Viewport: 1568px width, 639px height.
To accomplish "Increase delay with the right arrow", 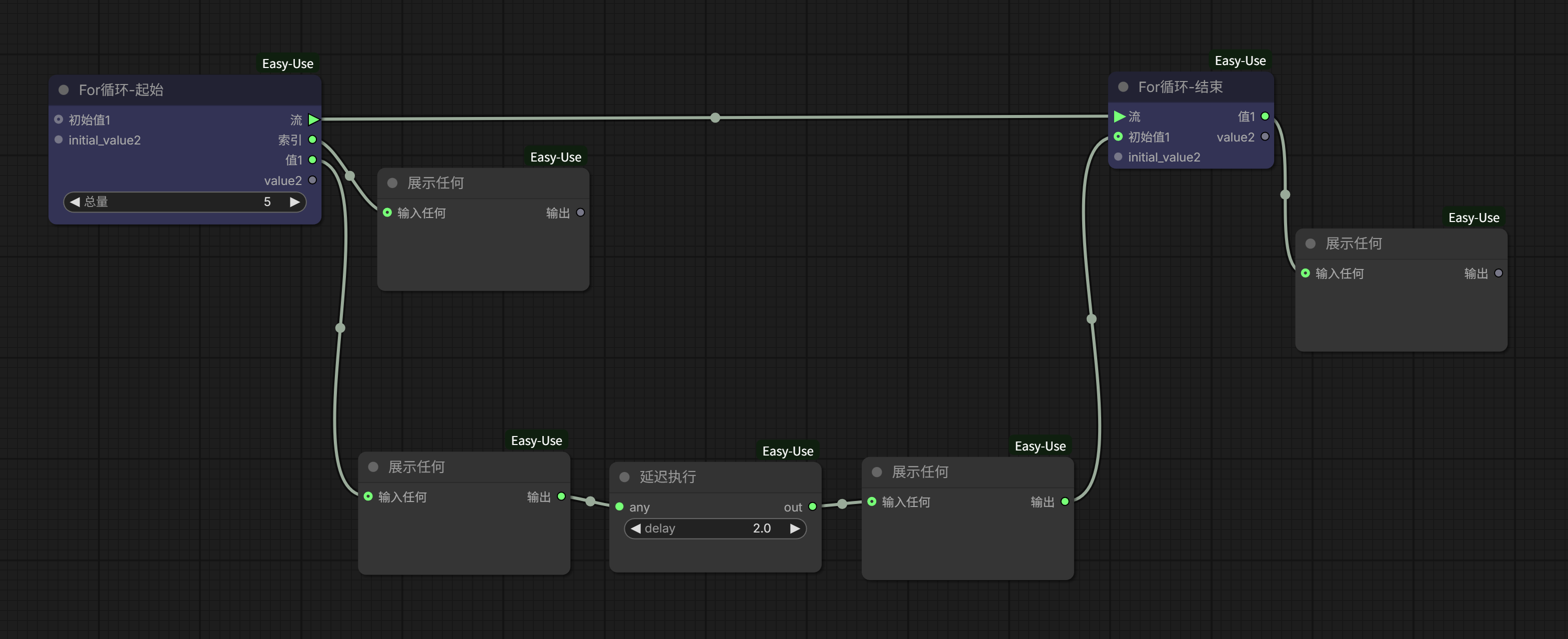I will click(x=794, y=528).
